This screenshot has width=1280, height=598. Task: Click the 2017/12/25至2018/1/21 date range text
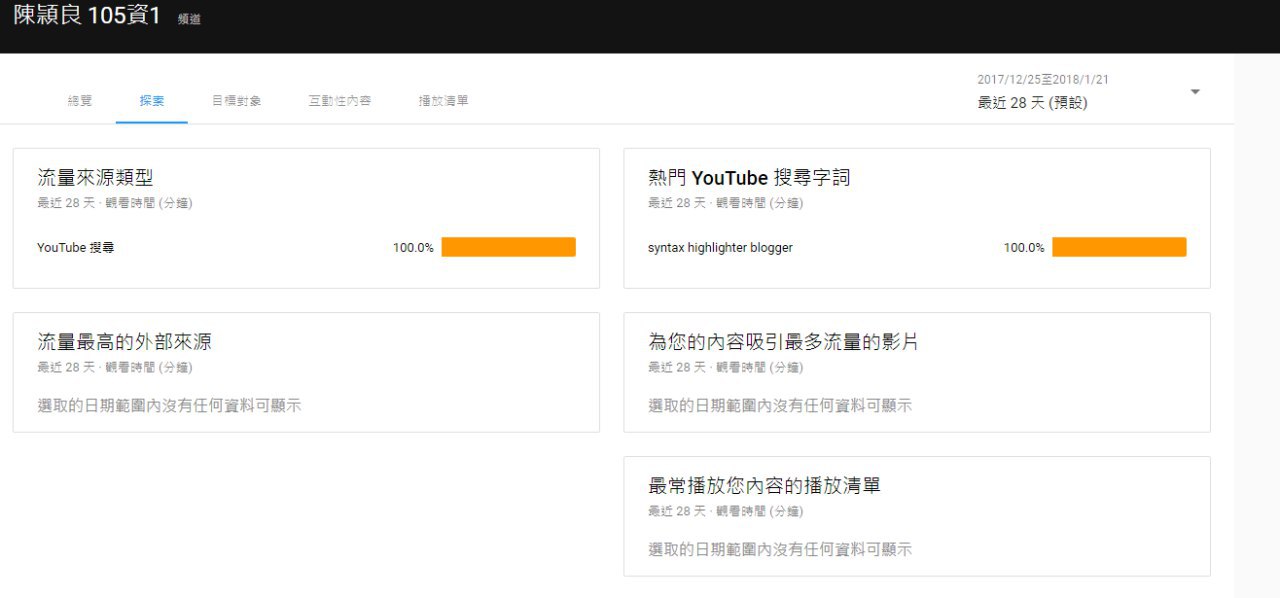tap(1043, 79)
